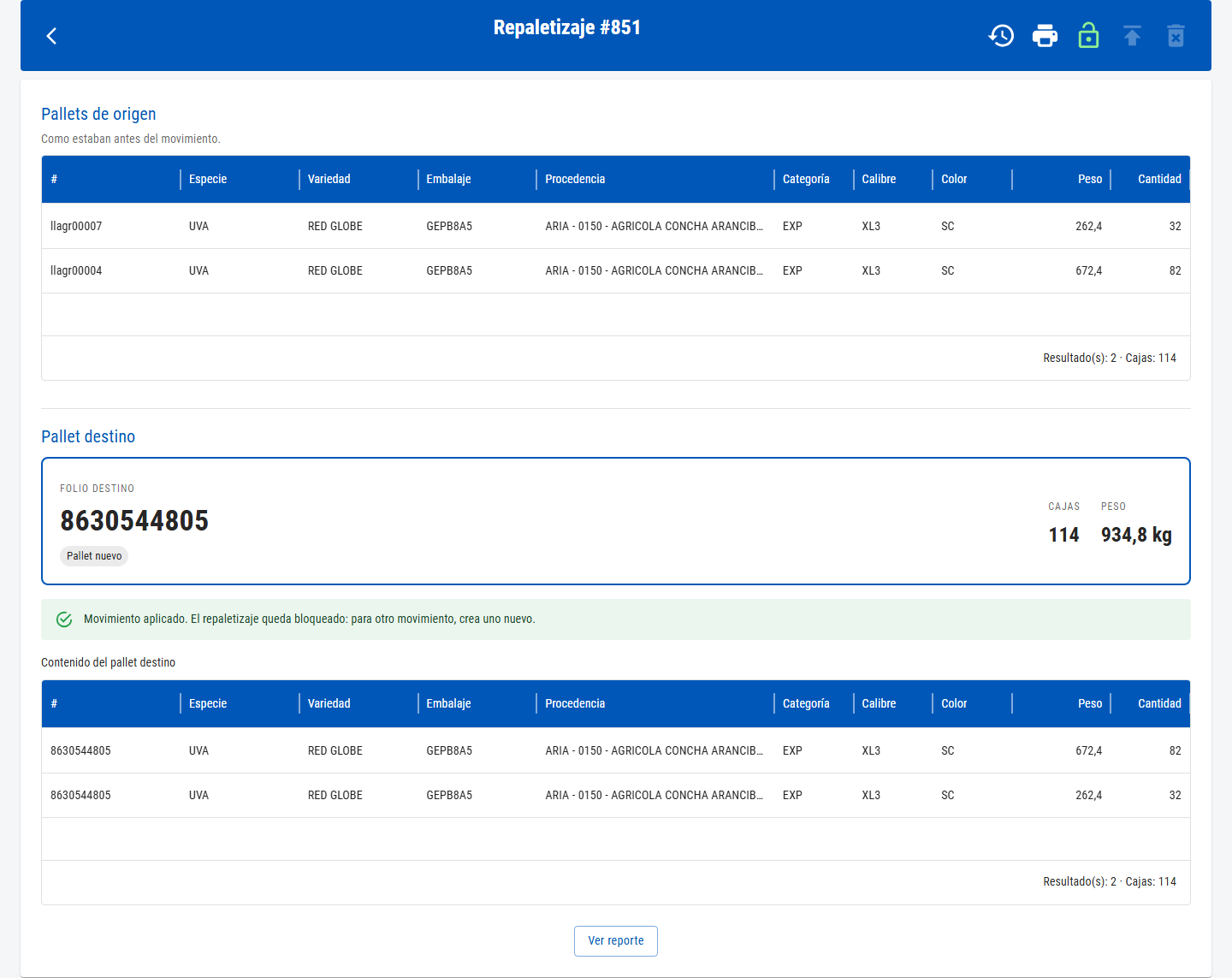
Task: Click the delete trash icon
Action: [1176, 36]
